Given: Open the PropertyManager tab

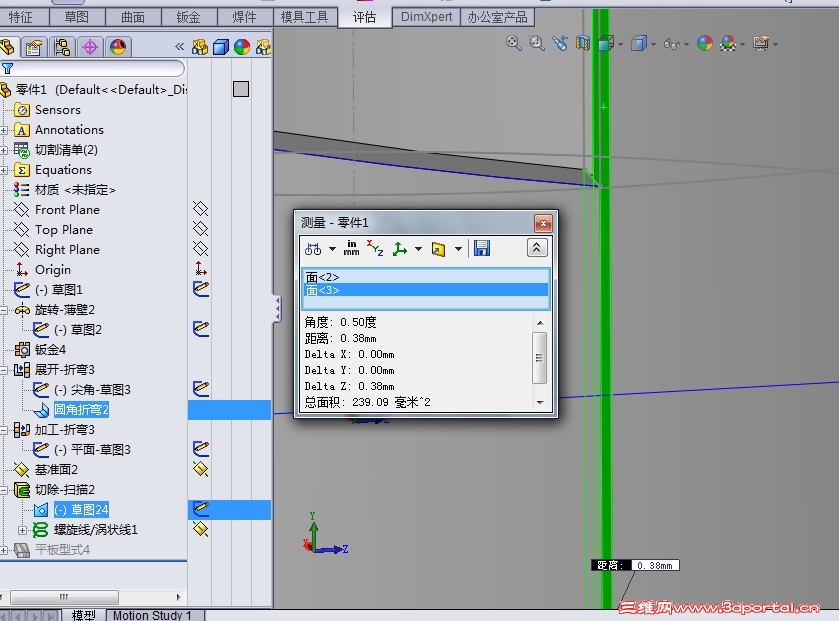Looking at the screenshot, I should coord(34,47).
